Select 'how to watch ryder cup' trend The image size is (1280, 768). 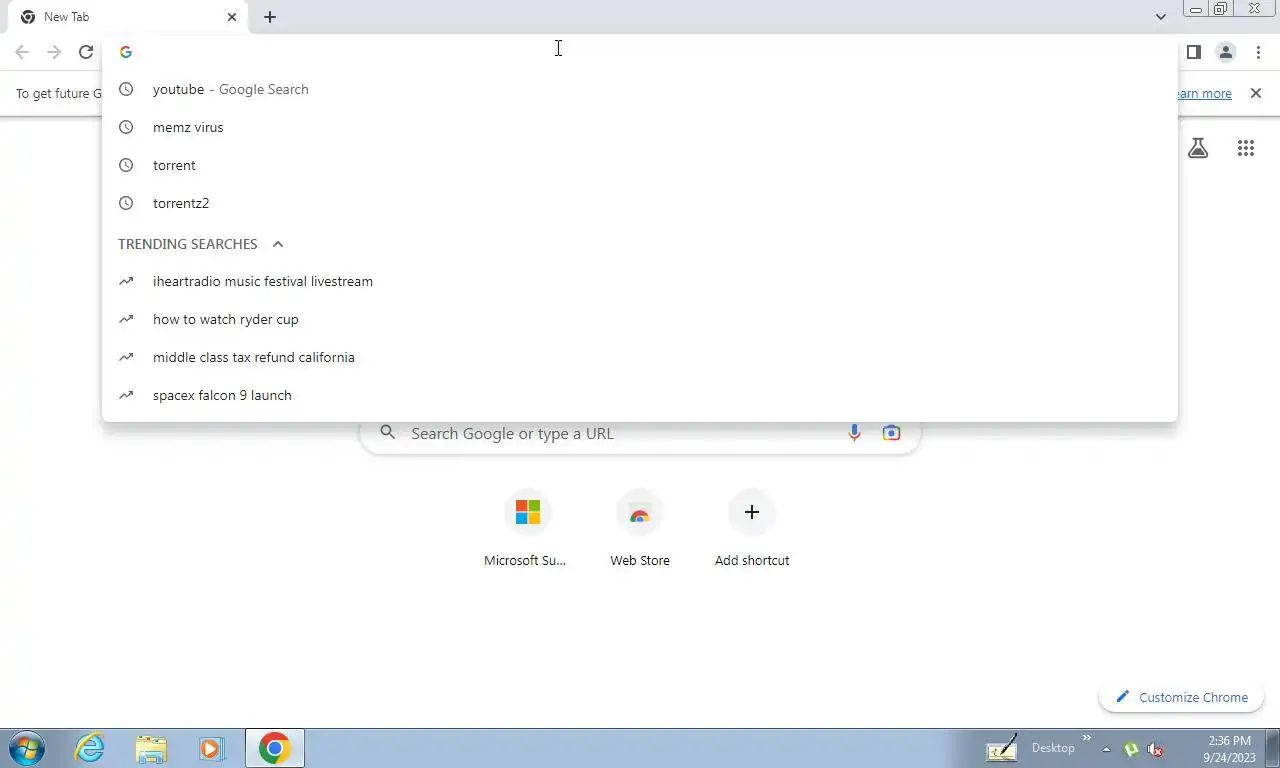[640, 319]
